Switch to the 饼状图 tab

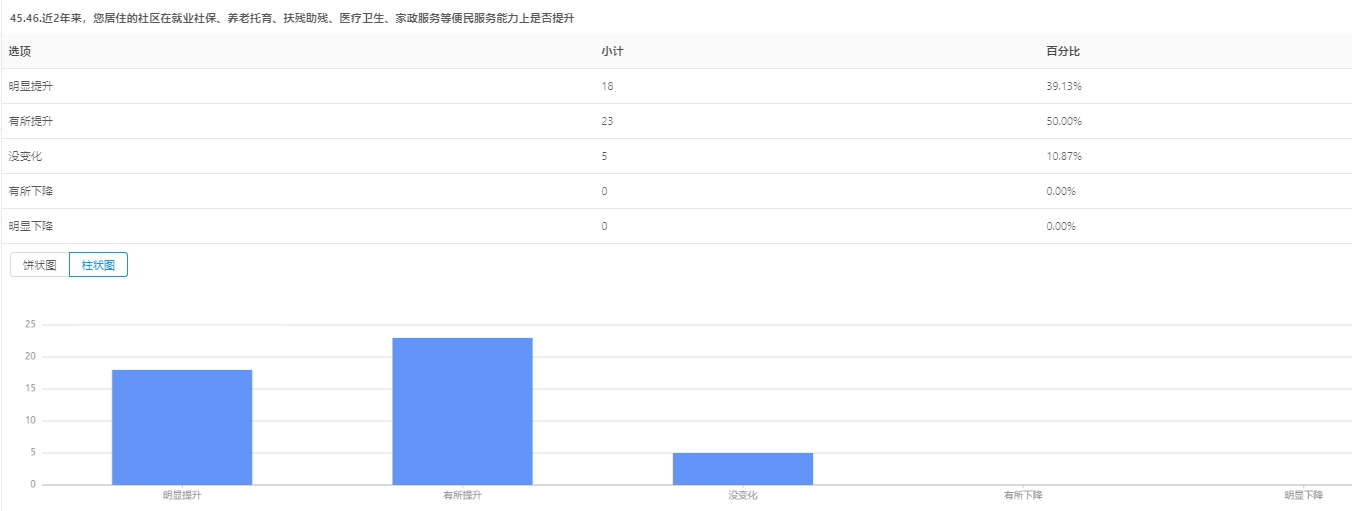39,265
